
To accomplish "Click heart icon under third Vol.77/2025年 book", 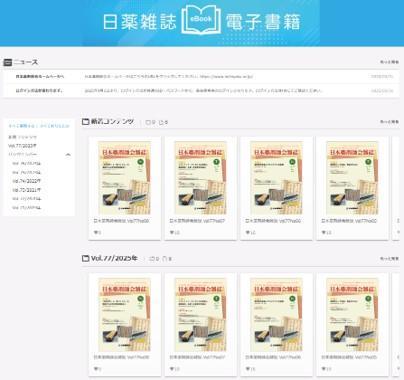I will pyautogui.click(x=248, y=369).
